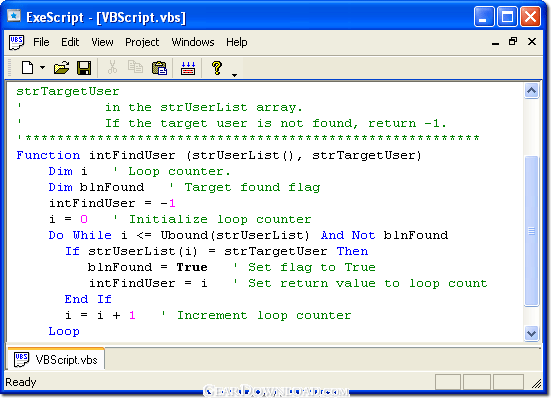Viewport: 552px width, 399px height.
Task: Expand the New file dropdown arrow
Action: click(x=43, y=67)
